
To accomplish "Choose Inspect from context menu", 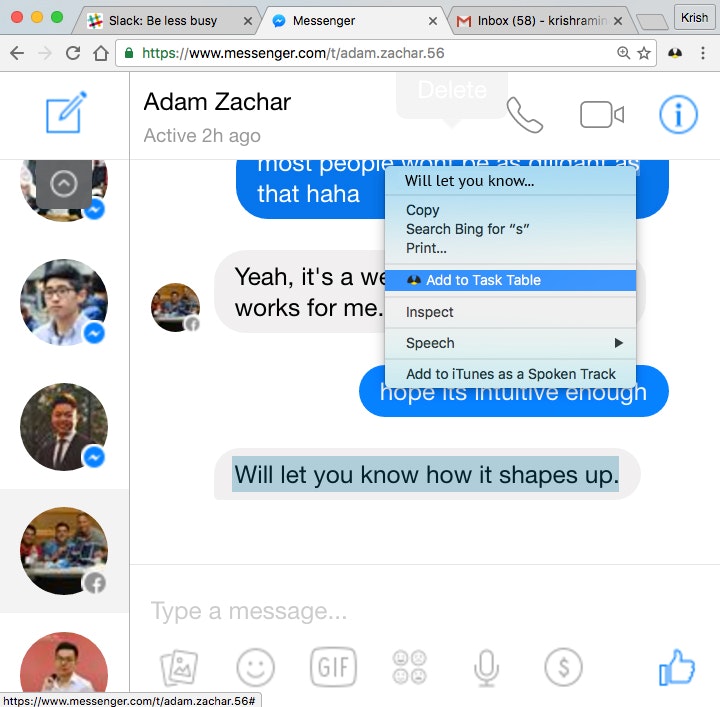I will 510,312.
